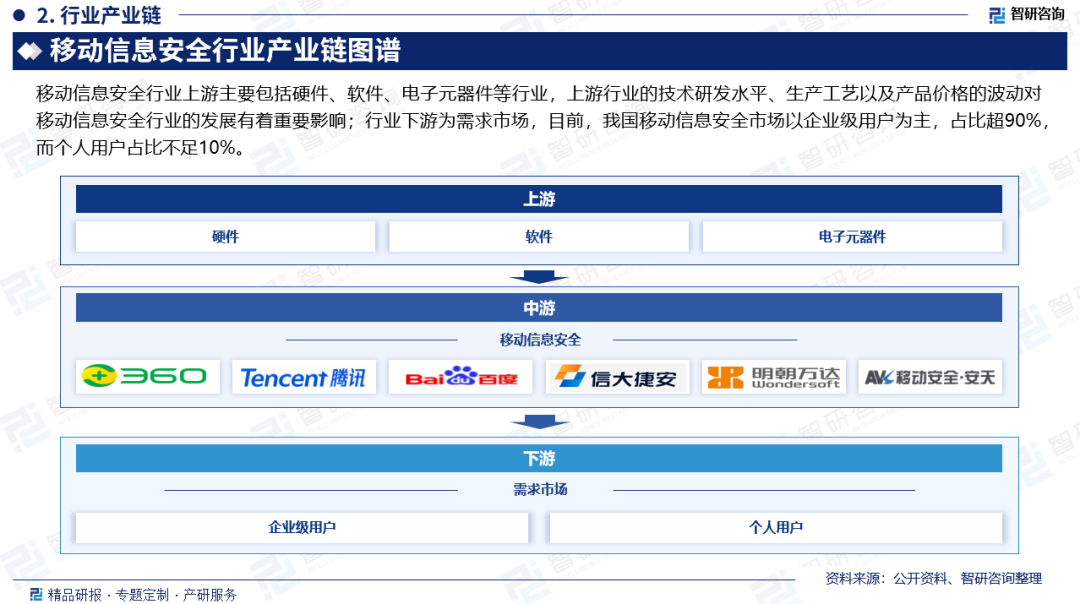Screen dimensions: 1080x604
Task: Click the footer text 精品研报 · 专题定制 · 产研服务
Action: tap(141, 594)
